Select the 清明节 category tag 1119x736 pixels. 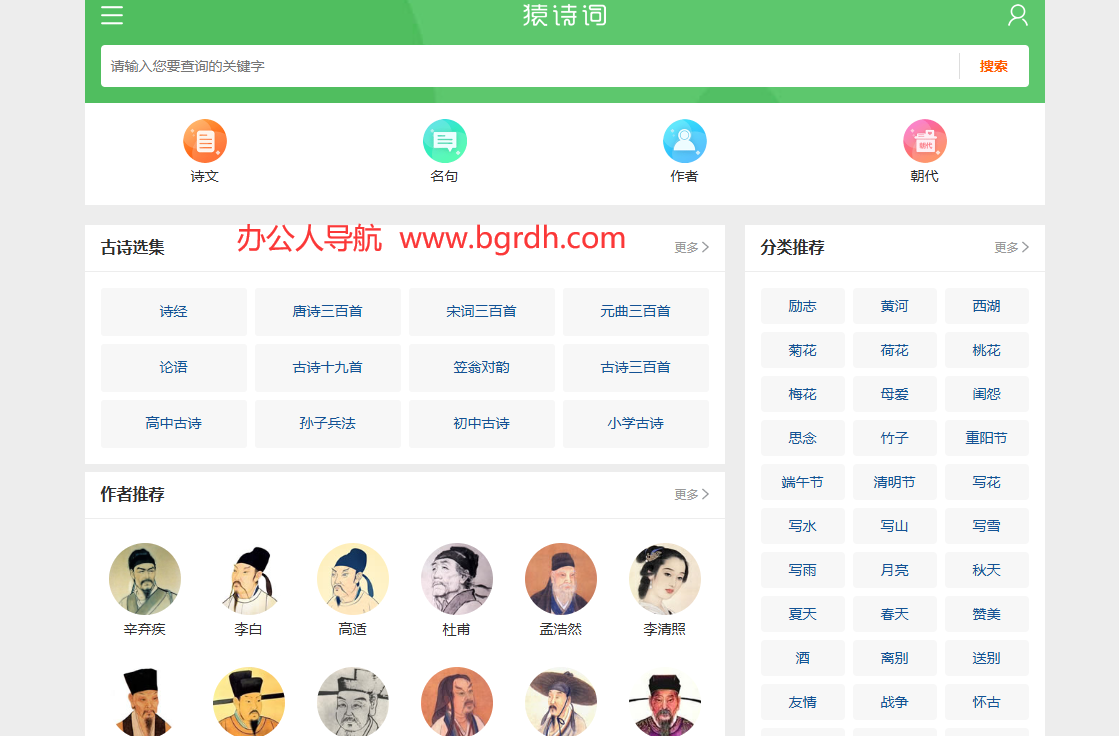click(x=895, y=482)
